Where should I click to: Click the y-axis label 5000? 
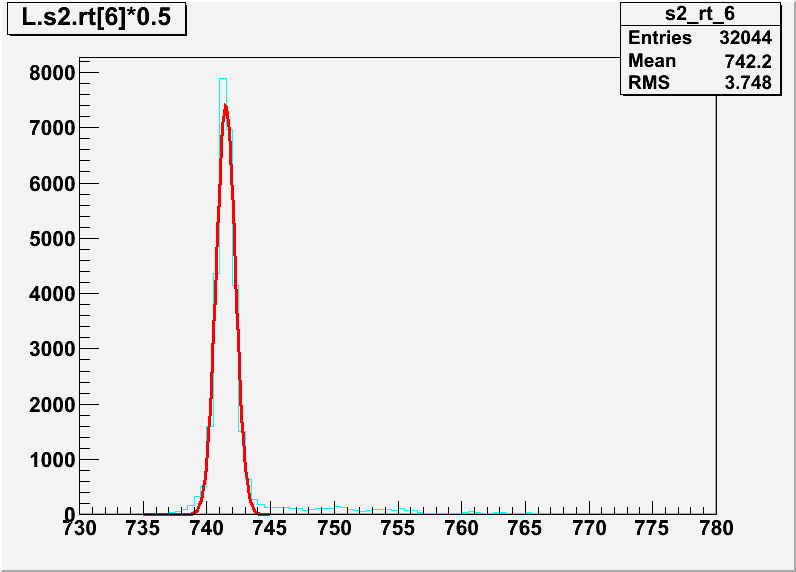pyautogui.click(x=52, y=239)
